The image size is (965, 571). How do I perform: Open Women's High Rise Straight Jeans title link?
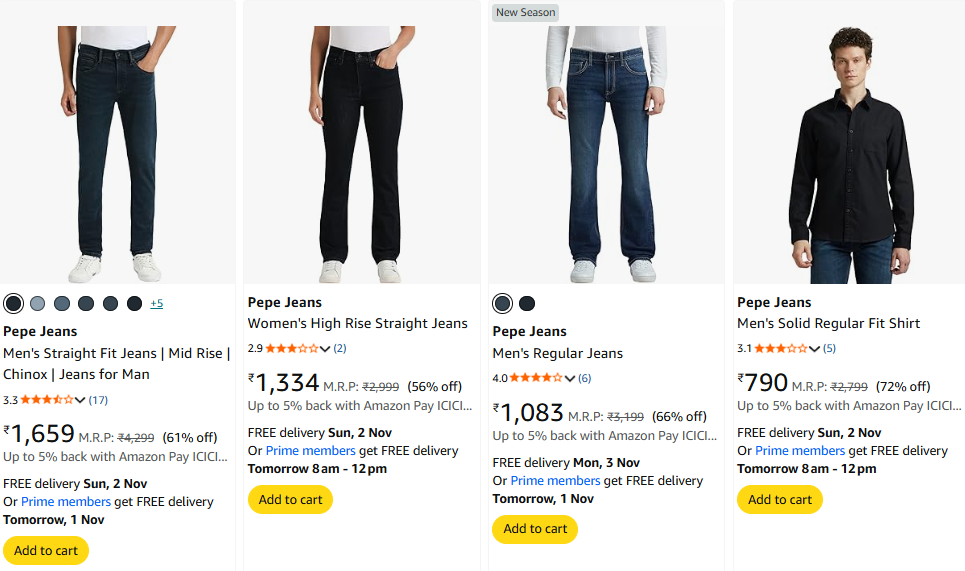point(358,323)
